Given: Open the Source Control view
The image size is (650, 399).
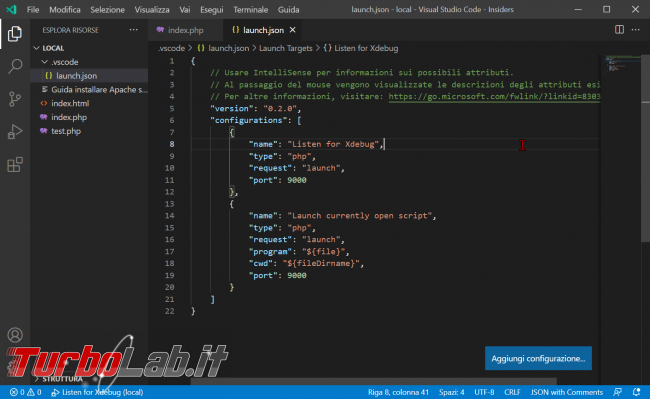Looking at the screenshot, I should click(x=15, y=99).
